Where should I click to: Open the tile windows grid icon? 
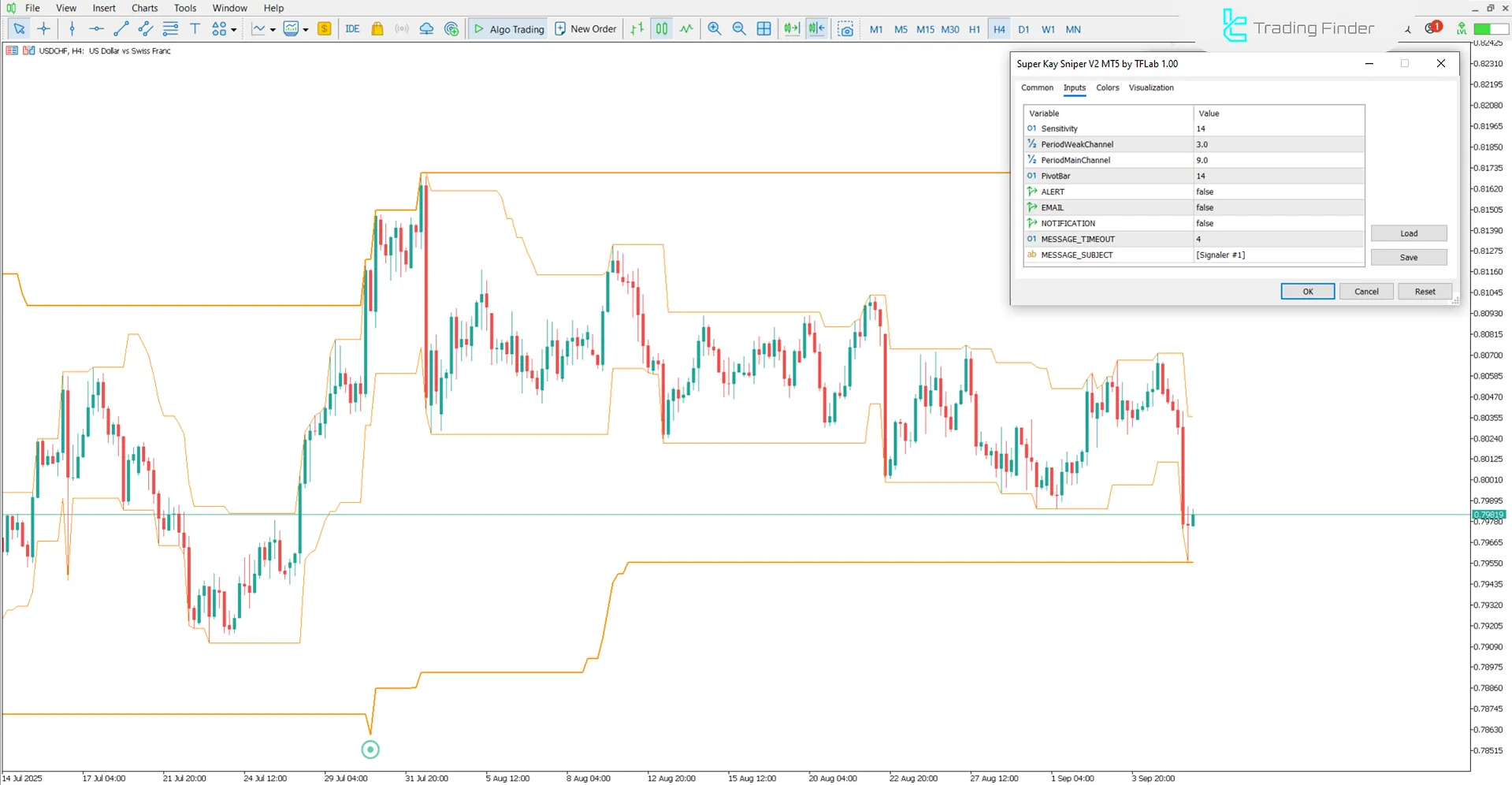point(763,29)
